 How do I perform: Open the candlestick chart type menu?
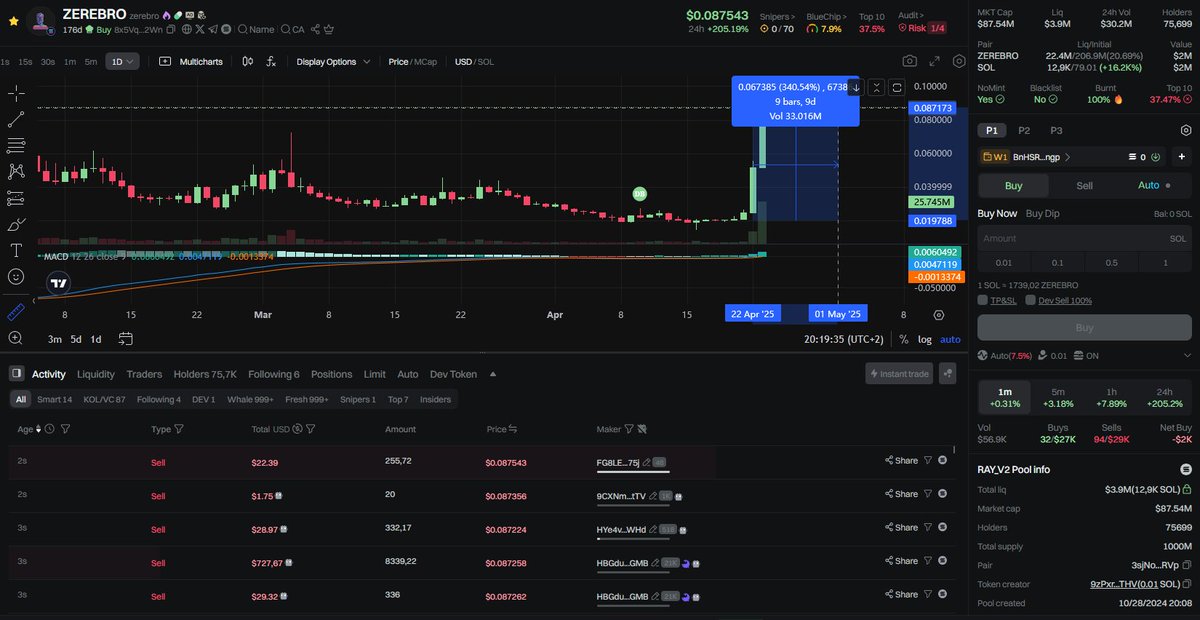248,61
